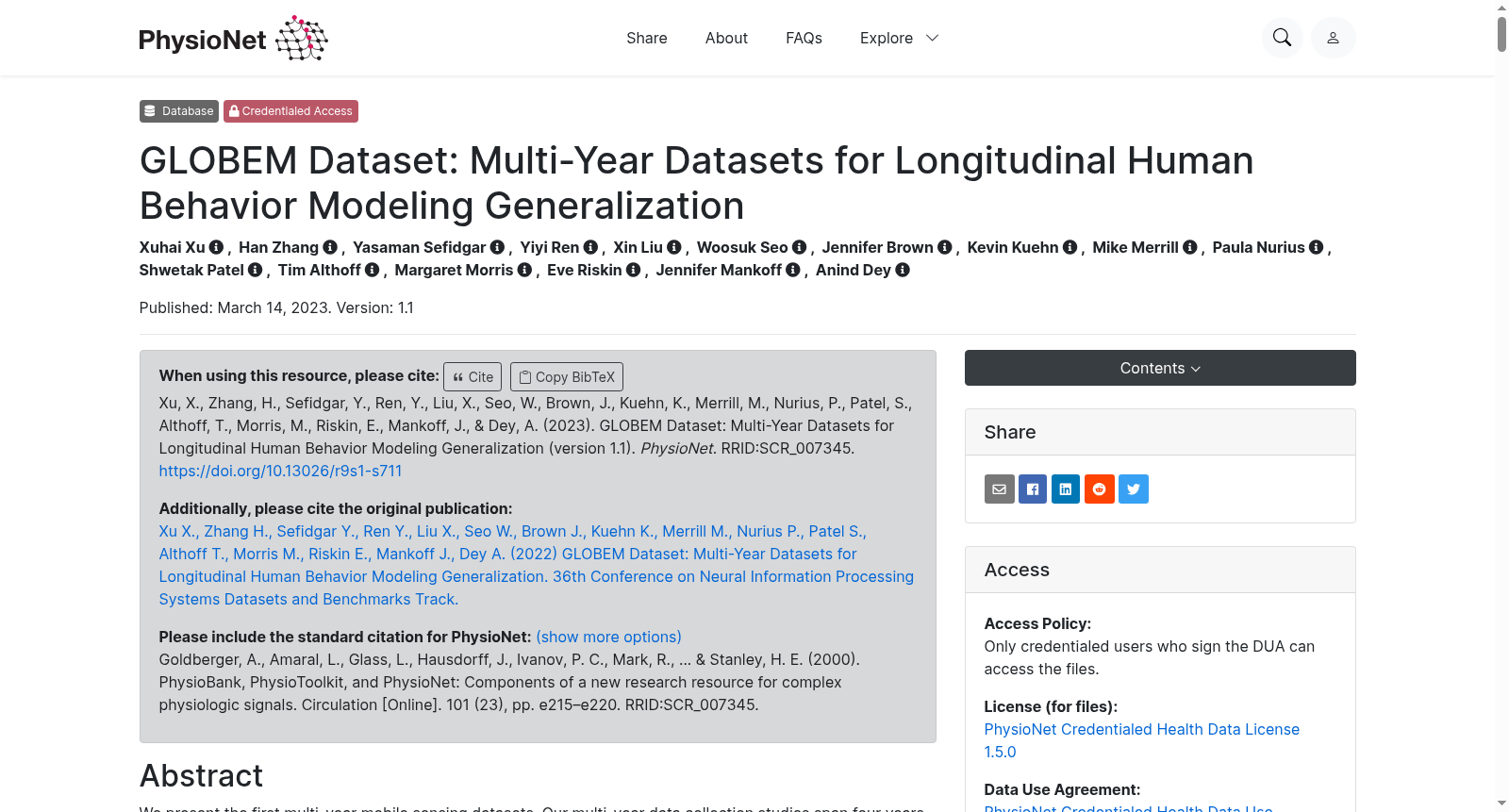Show info for author Yasaman Sefidgar
Image resolution: width=1509 pixels, height=812 pixels.
[x=497, y=247]
